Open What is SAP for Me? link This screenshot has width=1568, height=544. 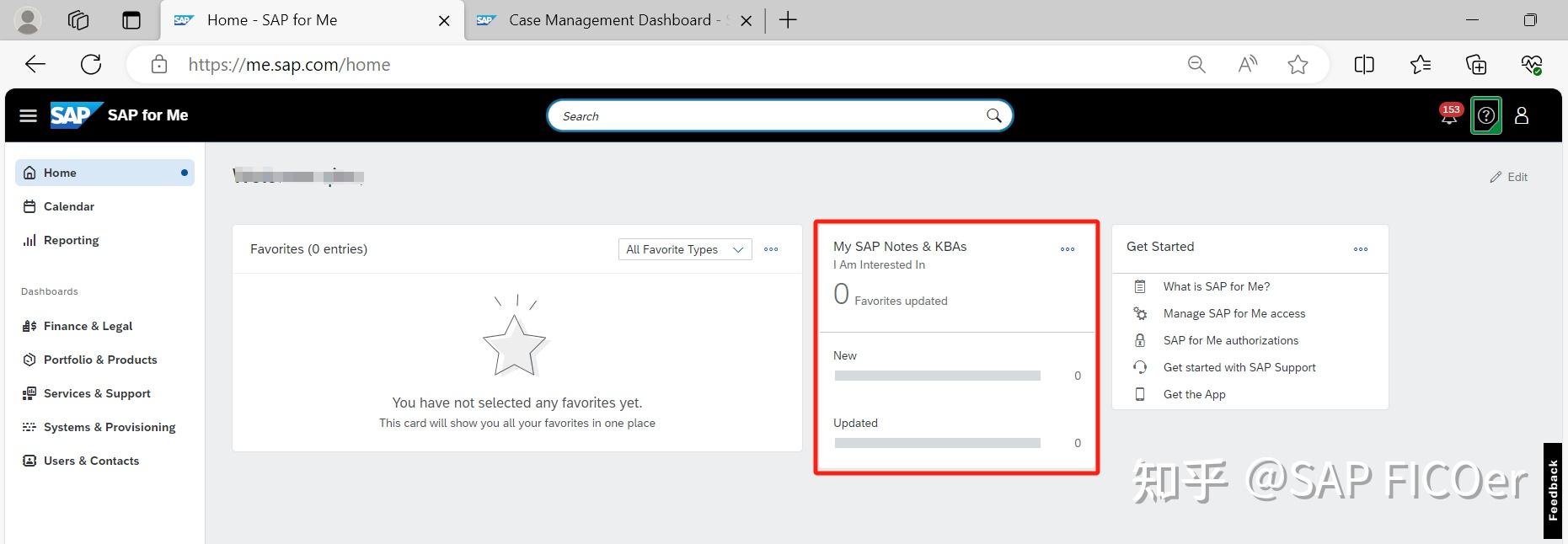point(1216,286)
